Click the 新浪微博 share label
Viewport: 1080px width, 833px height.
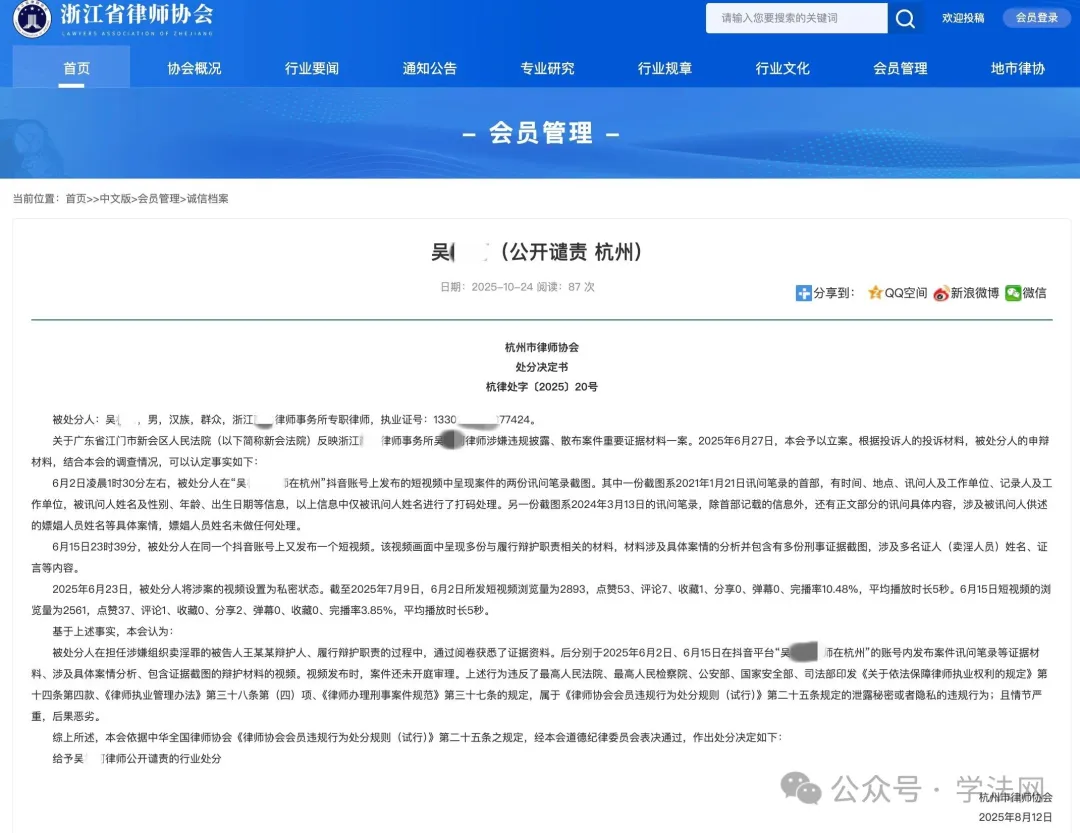click(975, 293)
